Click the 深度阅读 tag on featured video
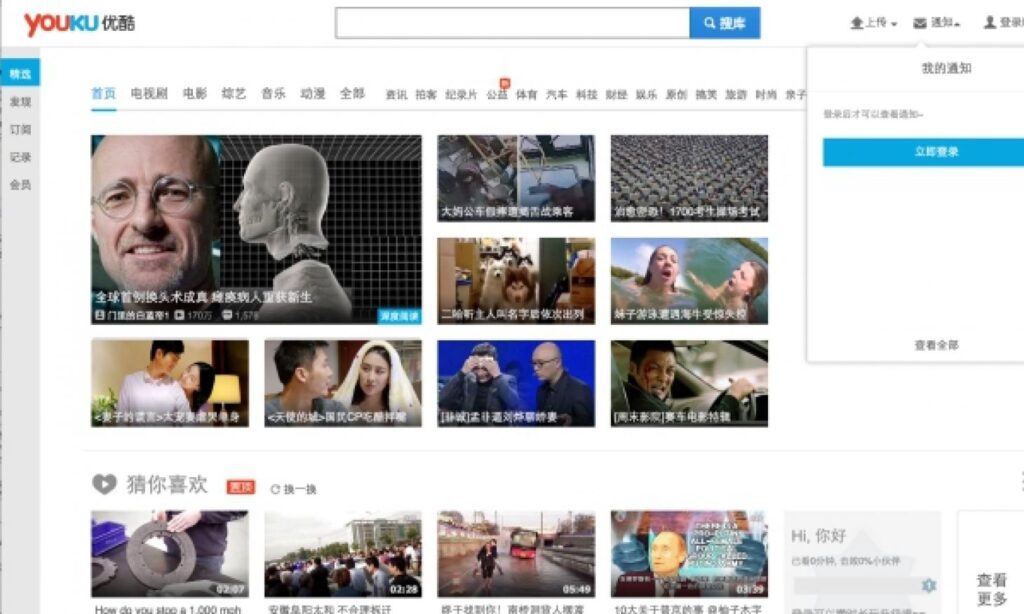 [399, 316]
